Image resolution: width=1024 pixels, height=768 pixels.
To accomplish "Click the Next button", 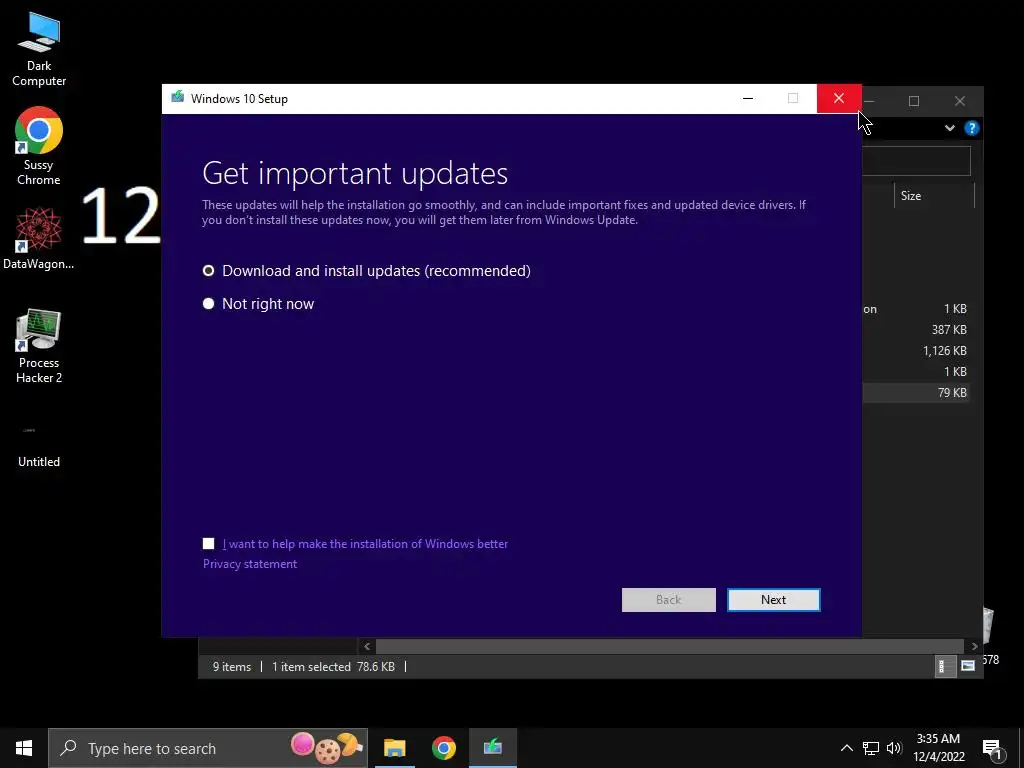I will (x=773, y=600).
